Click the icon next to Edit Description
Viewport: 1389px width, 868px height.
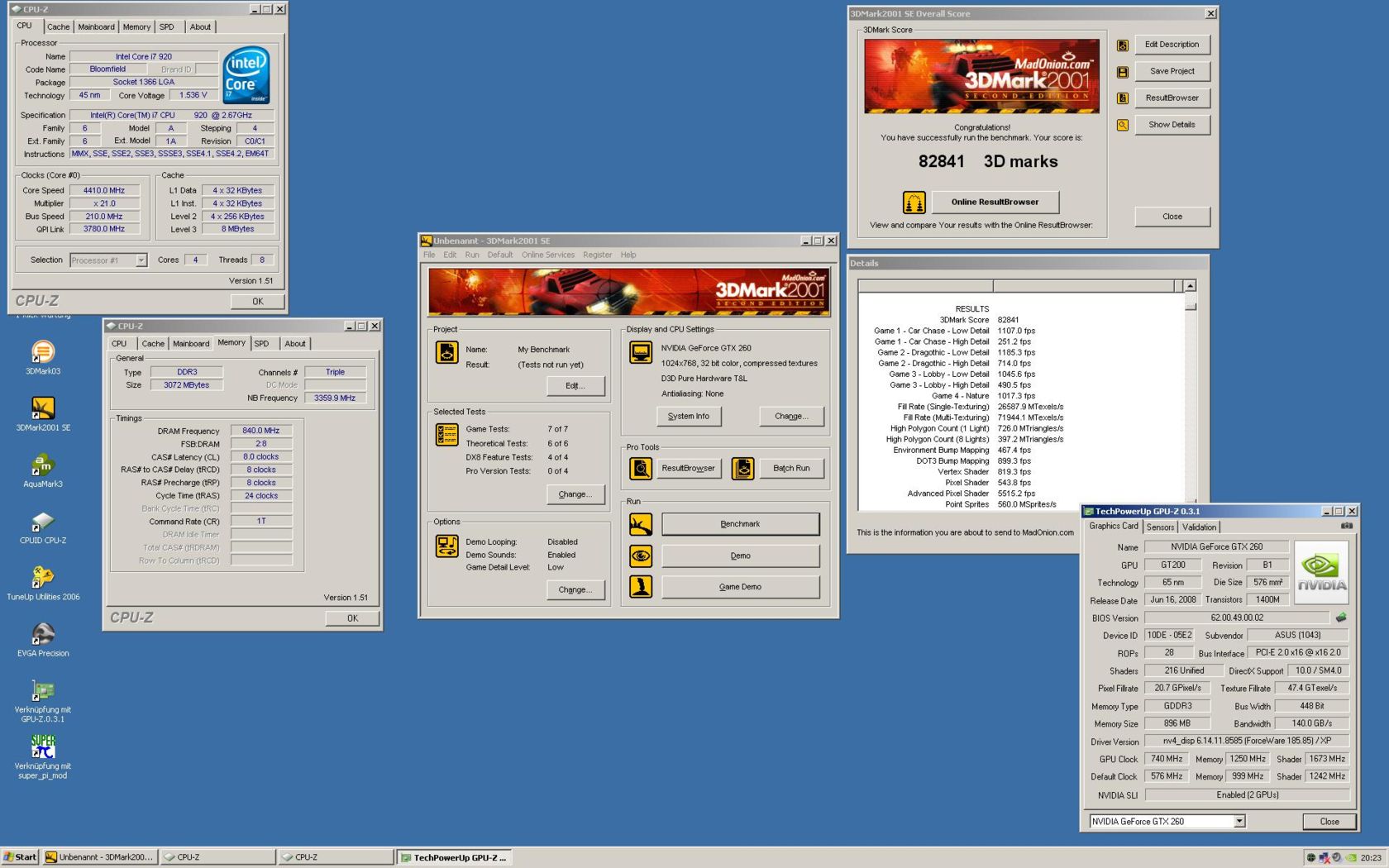pos(1122,45)
